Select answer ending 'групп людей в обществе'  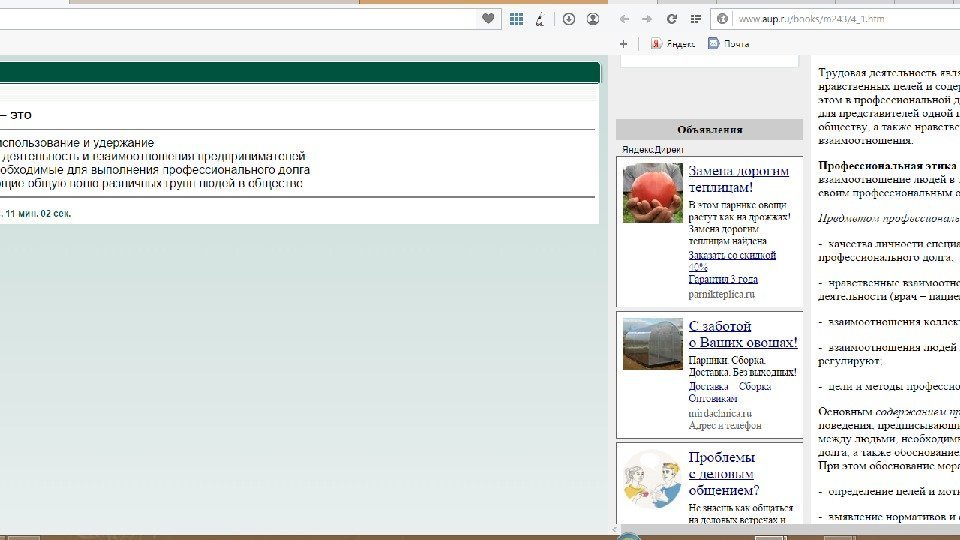point(151,183)
